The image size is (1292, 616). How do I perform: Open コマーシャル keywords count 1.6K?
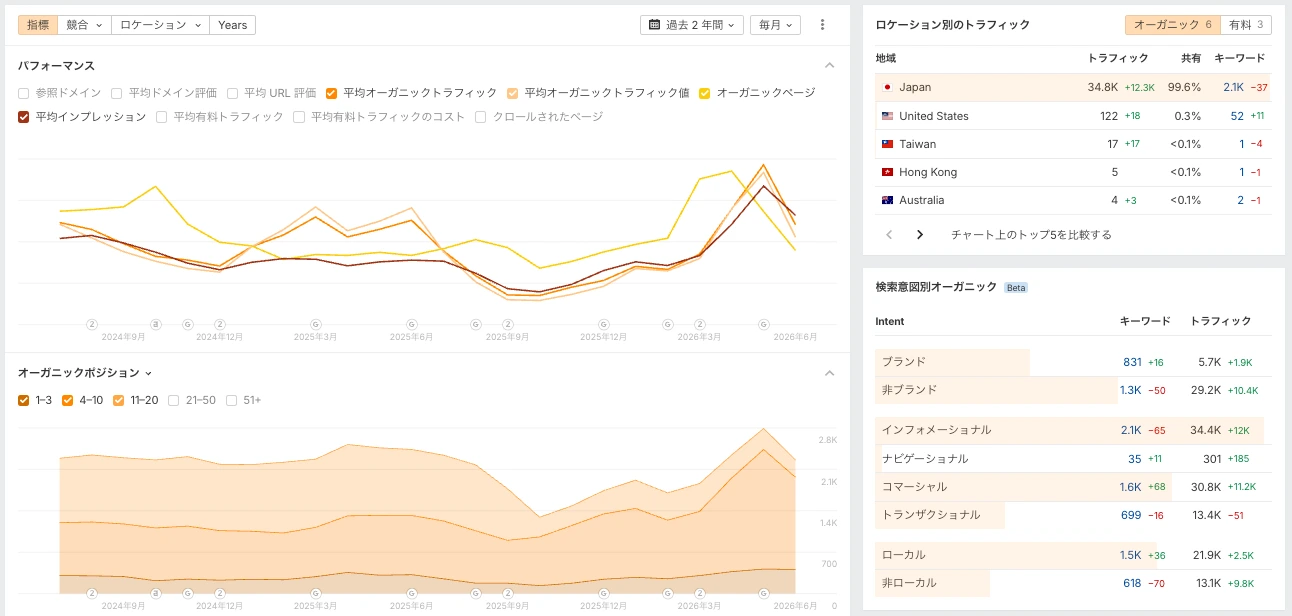pos(1131,487)
